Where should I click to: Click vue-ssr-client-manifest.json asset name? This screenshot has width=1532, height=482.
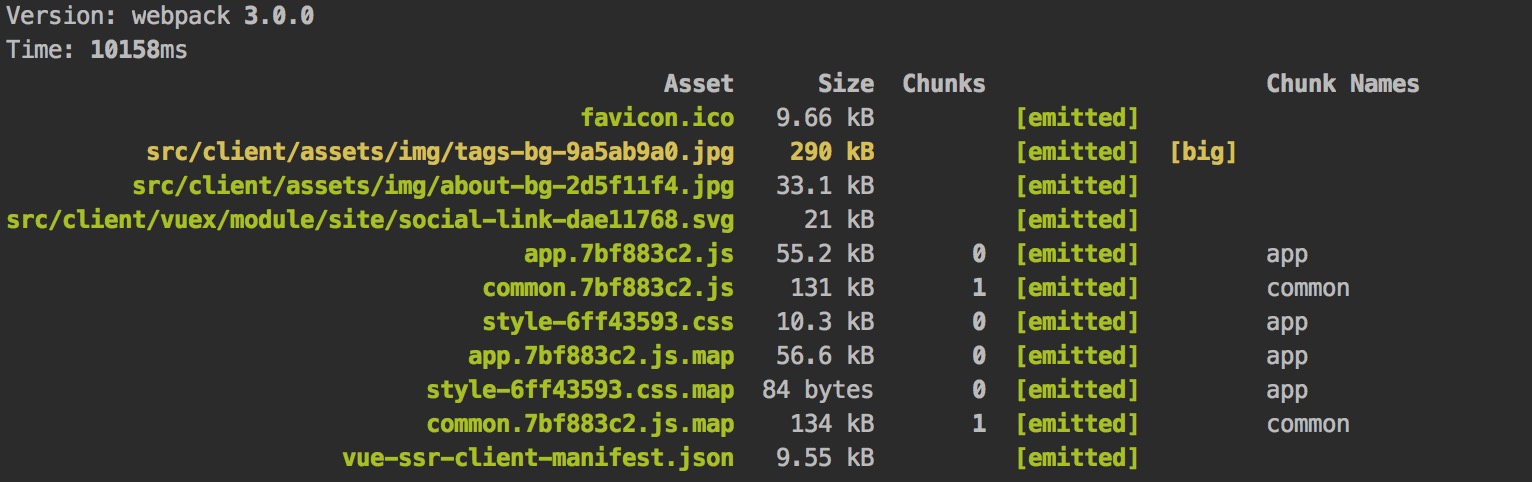(538, 458)
